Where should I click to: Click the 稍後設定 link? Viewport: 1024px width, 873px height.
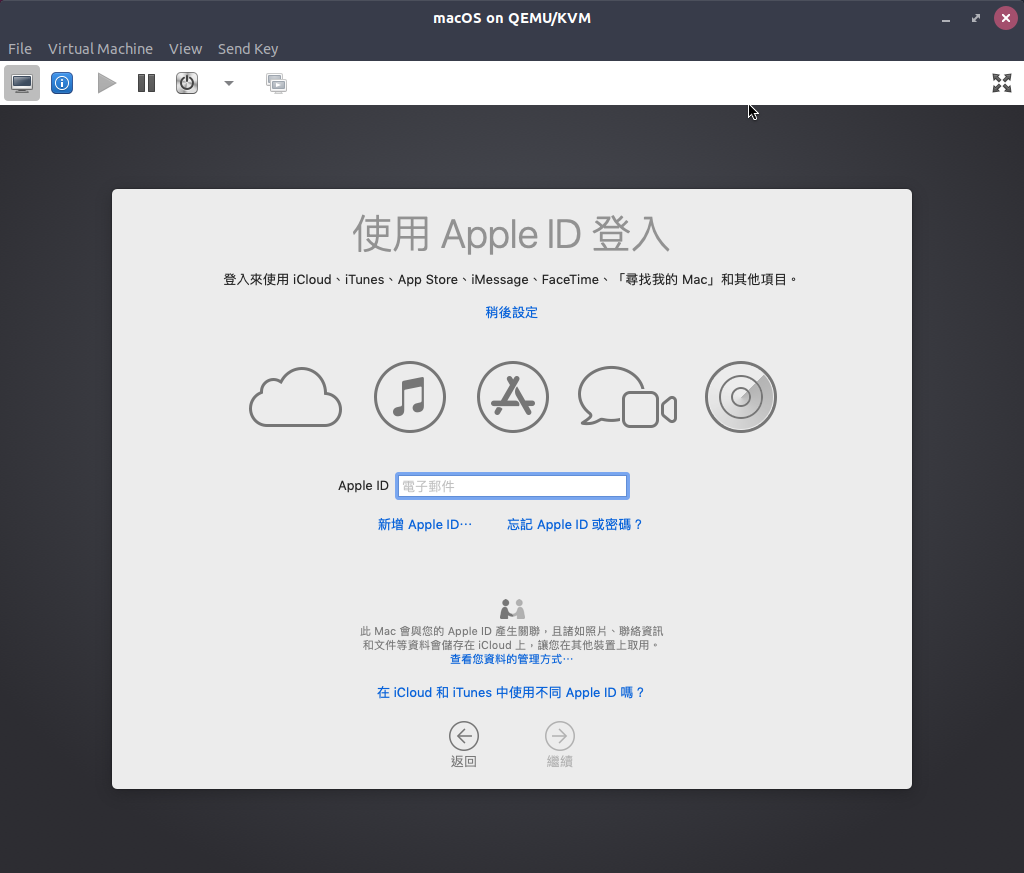[x=511, y=312]
